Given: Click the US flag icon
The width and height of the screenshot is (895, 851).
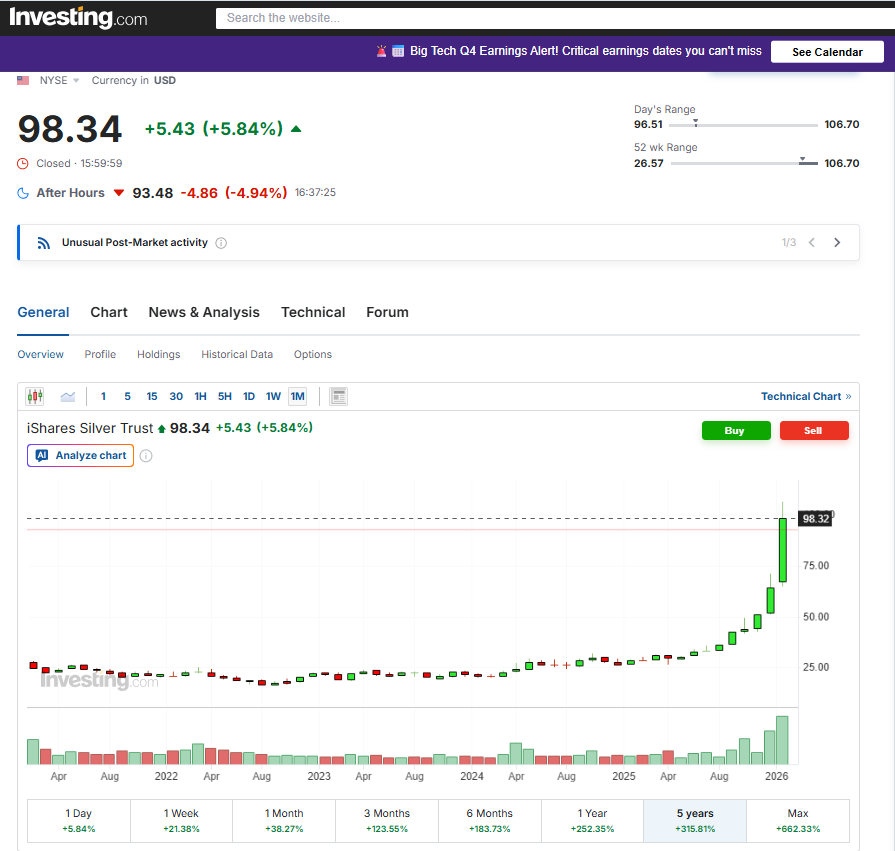Looking at the screenshot, I should (23, 80).
